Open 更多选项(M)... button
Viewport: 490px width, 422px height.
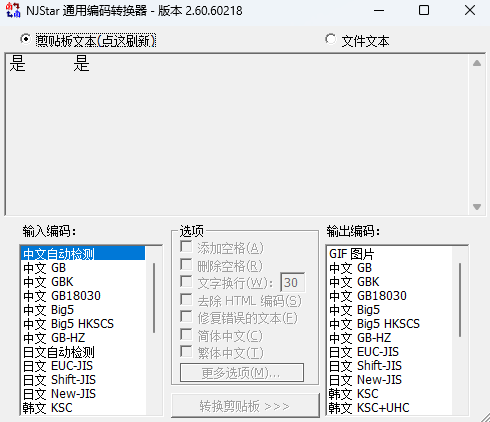coord(242,373)
